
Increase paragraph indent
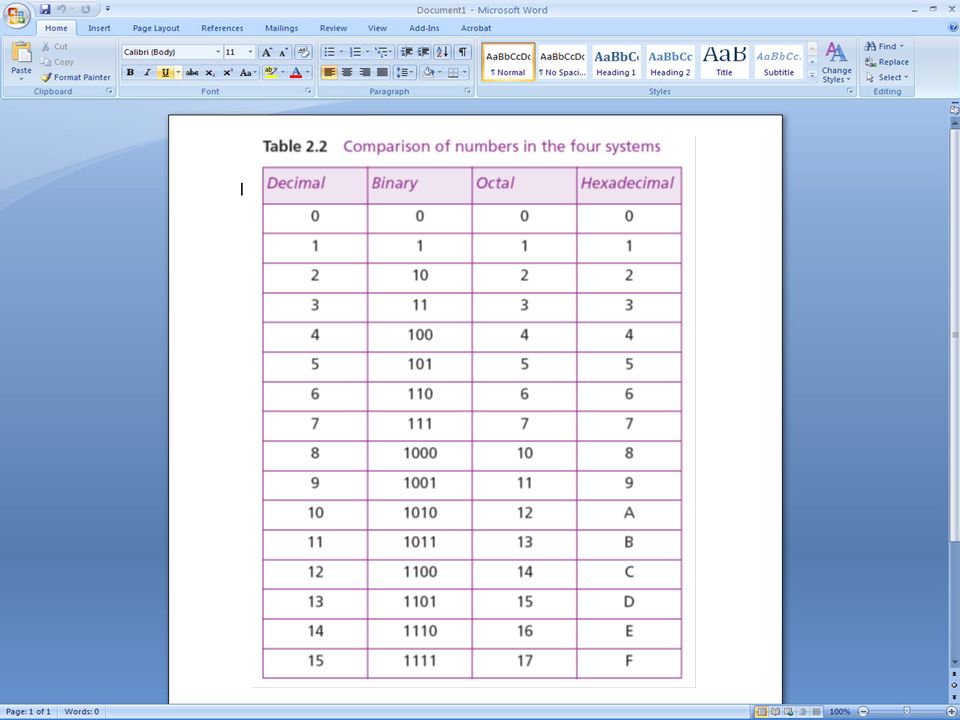(x=423, y=52)
